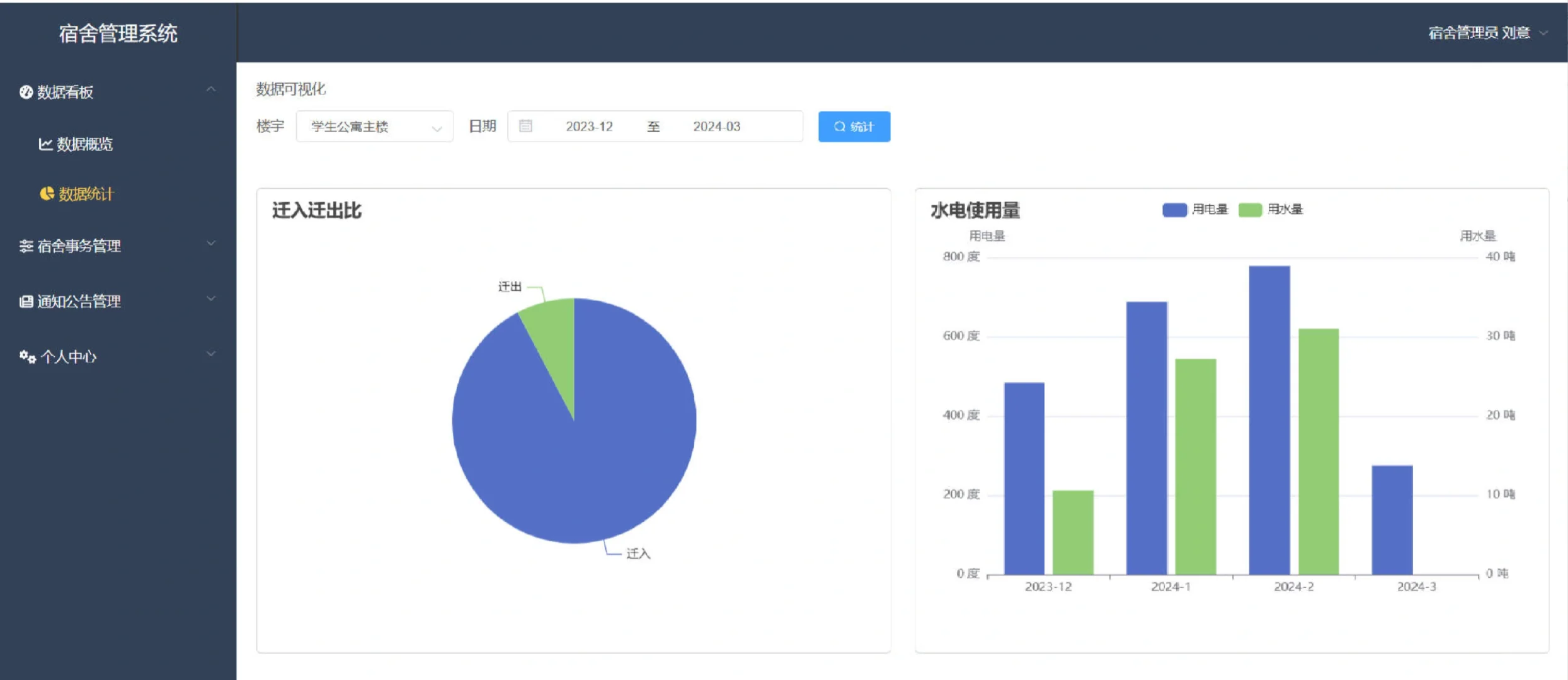
Task: Open 宿舍事务管理 menu
Action: 118,246
